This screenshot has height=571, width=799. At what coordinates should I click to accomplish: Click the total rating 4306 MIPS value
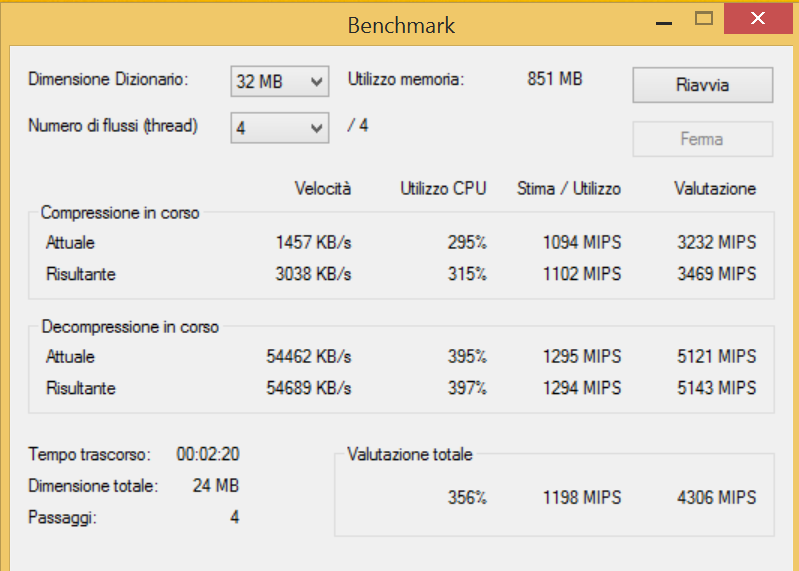click(x=716, y=497)
